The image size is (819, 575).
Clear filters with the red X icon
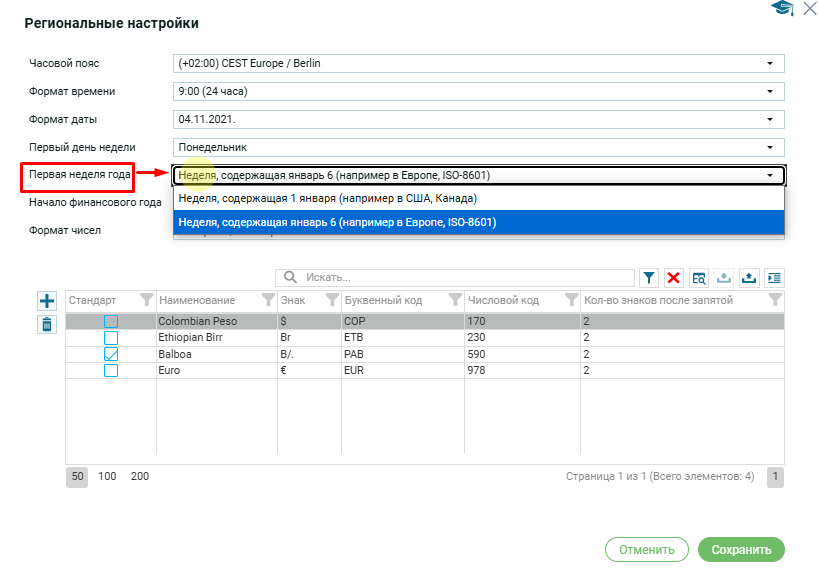pyautogui.click(x=674, y=277)
